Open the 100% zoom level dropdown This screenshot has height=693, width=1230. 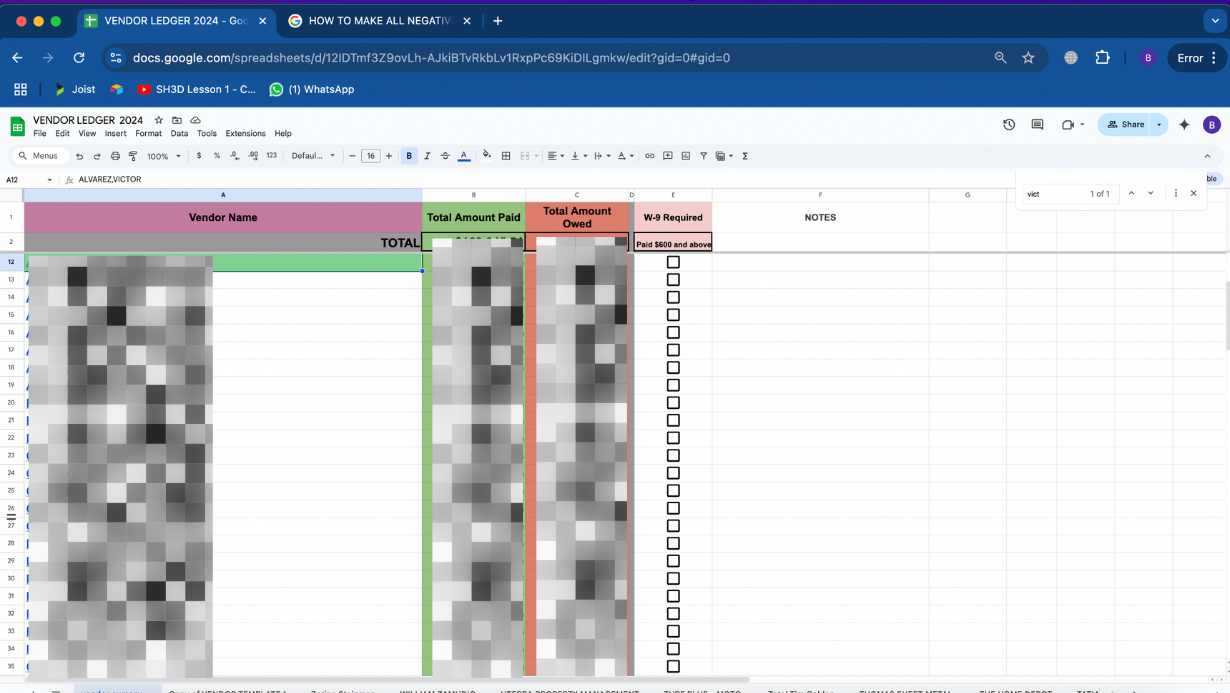pyautogui.click(x=164, y=156)
